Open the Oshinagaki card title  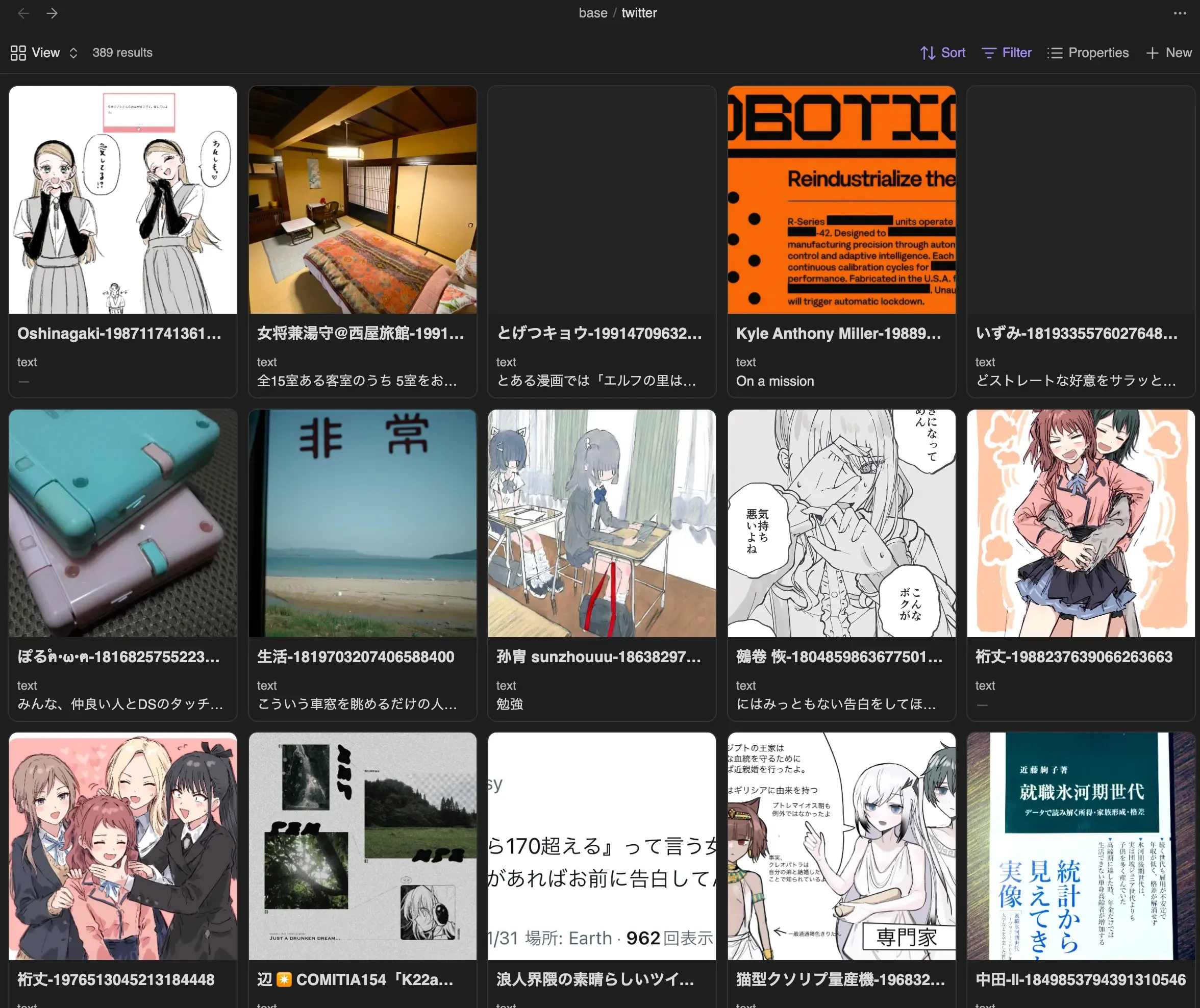(x=119, y=333)
